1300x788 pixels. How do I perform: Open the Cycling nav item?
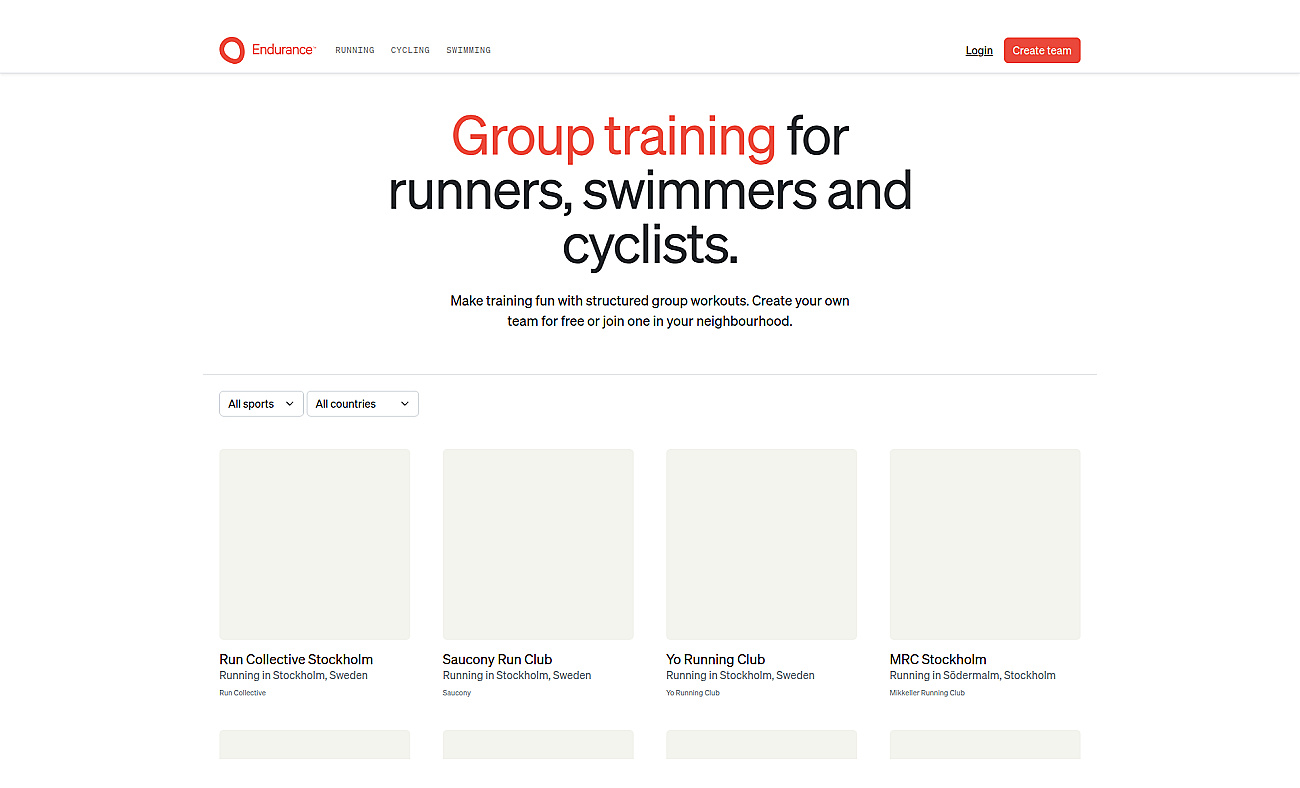pos(410,50)
